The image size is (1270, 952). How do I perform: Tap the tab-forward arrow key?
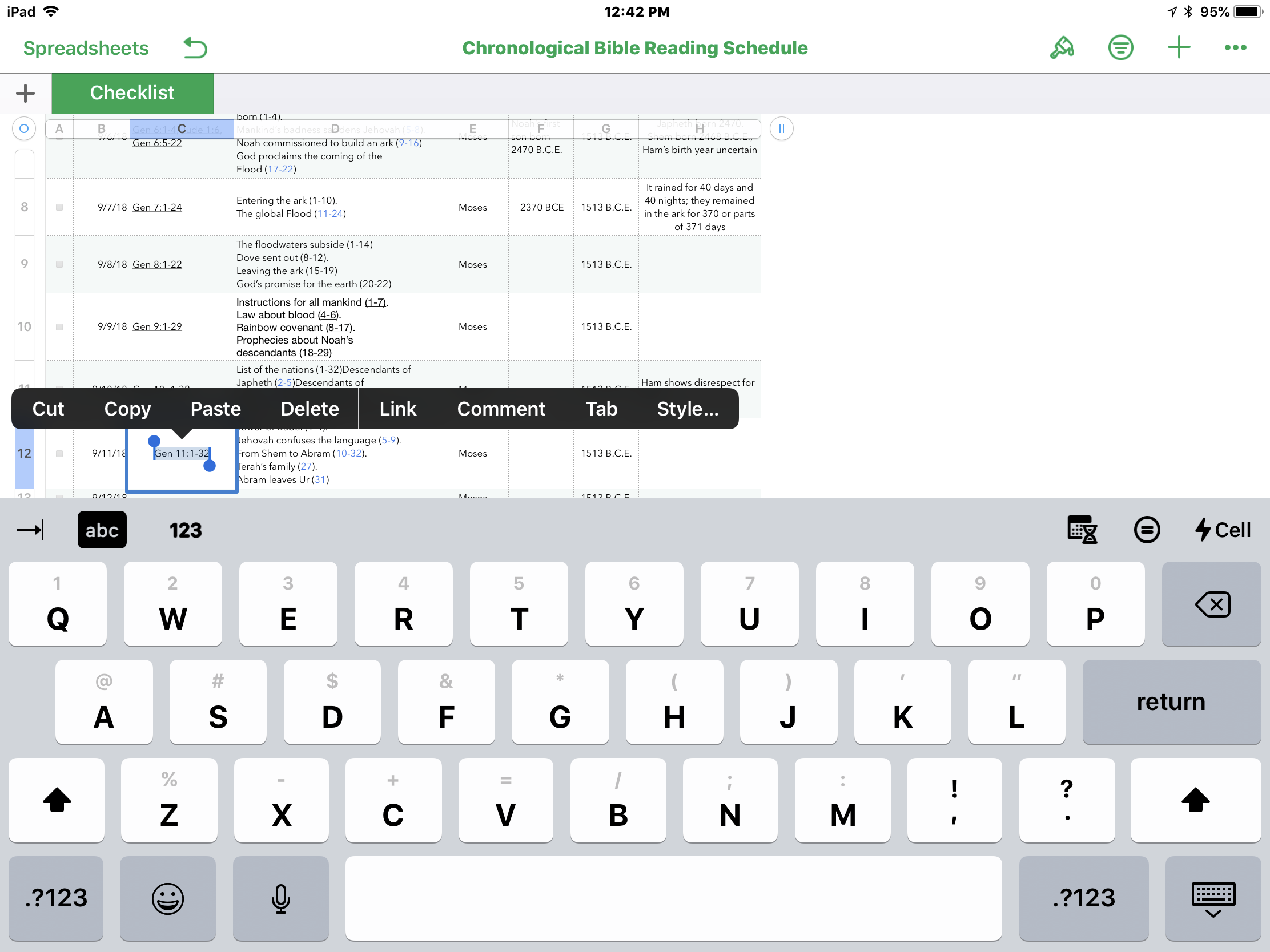(31, 530)
